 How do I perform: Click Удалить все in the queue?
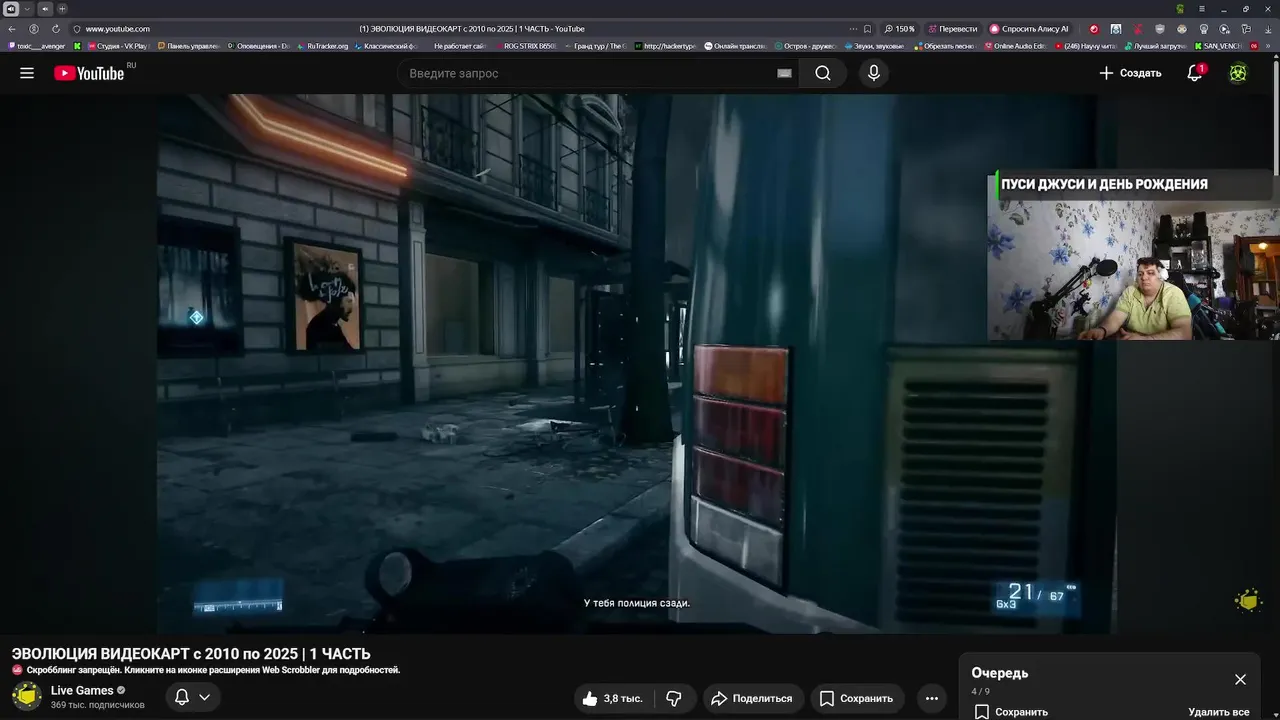[x=1219, y=712]
